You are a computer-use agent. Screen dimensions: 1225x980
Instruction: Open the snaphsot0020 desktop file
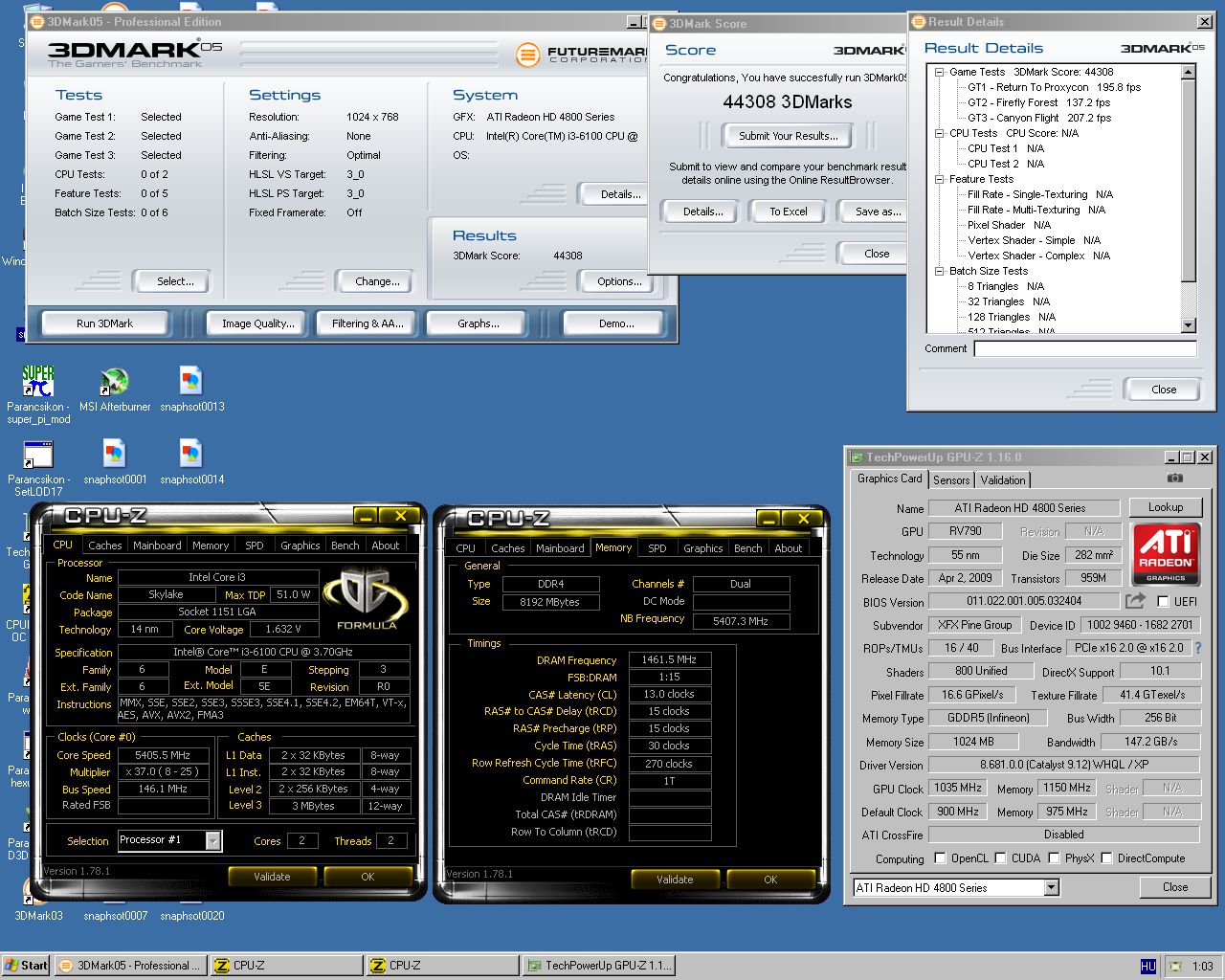191,916
